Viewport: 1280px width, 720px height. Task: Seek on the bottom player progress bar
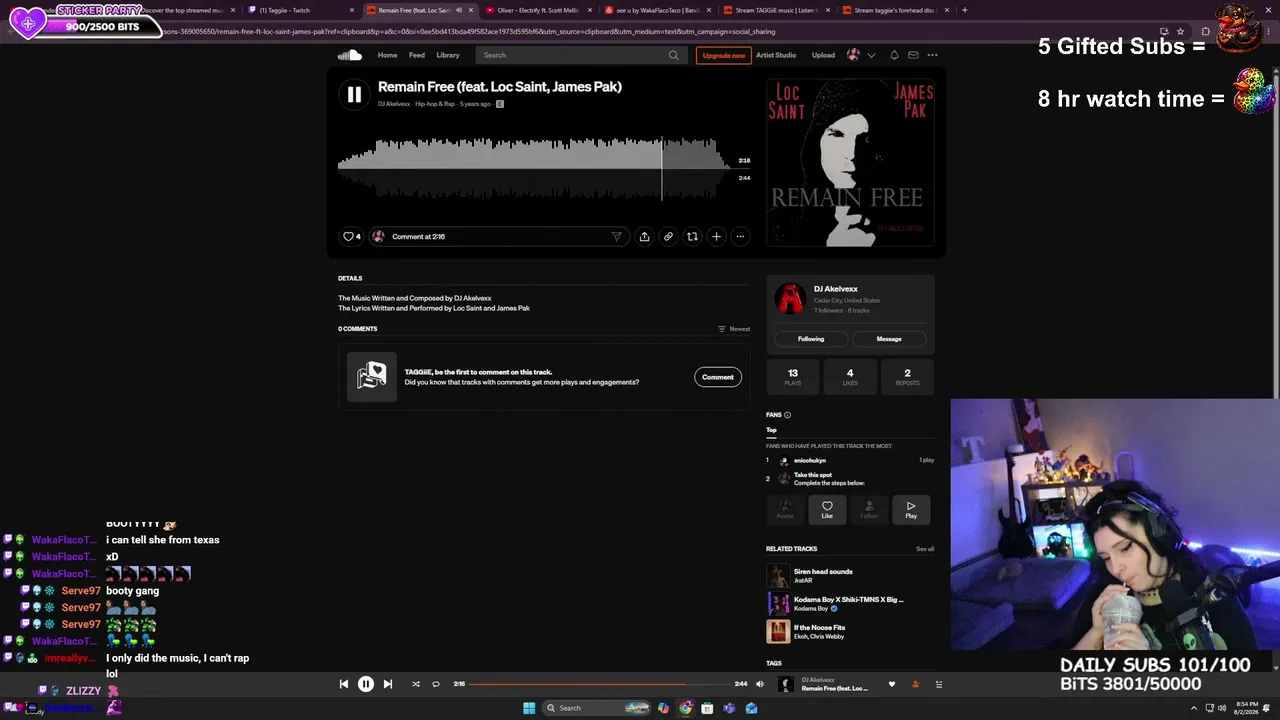click(x=599, y=684)
